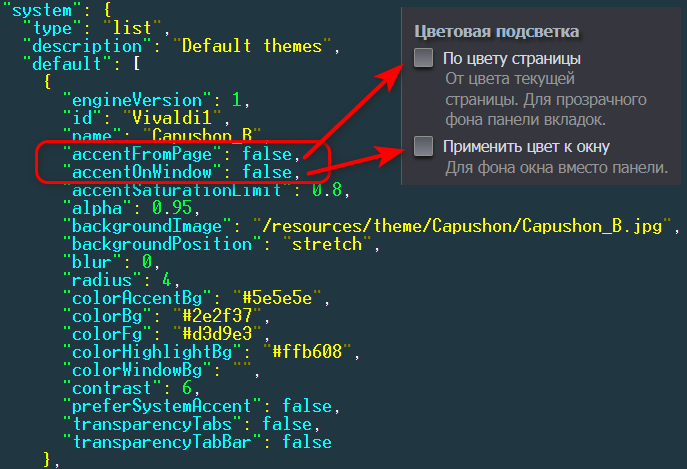Click the "system" key in JSON
Screen dimensions: 687x469
42,10
